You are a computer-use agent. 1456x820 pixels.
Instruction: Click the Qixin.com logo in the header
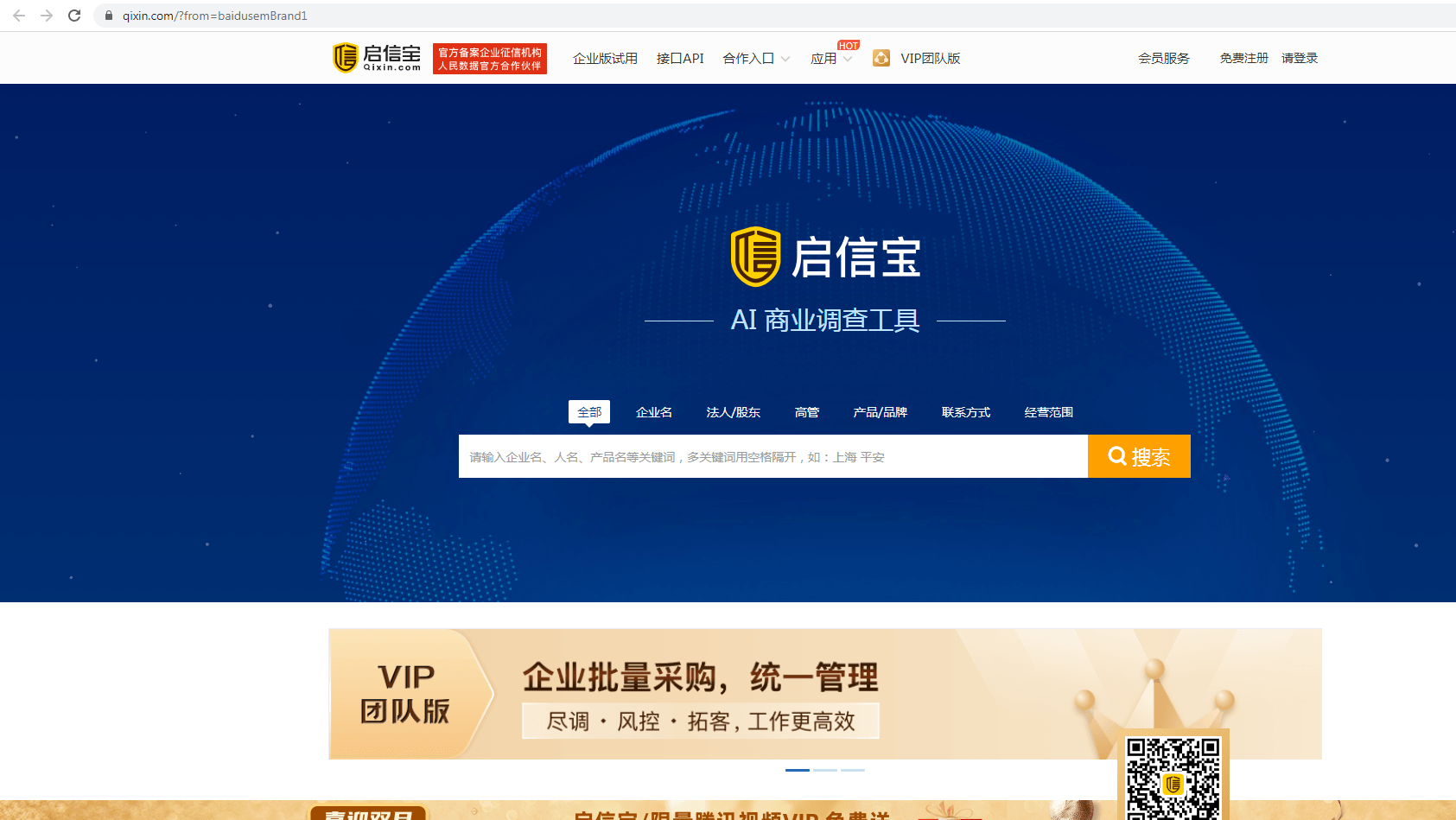pos(377,58)
